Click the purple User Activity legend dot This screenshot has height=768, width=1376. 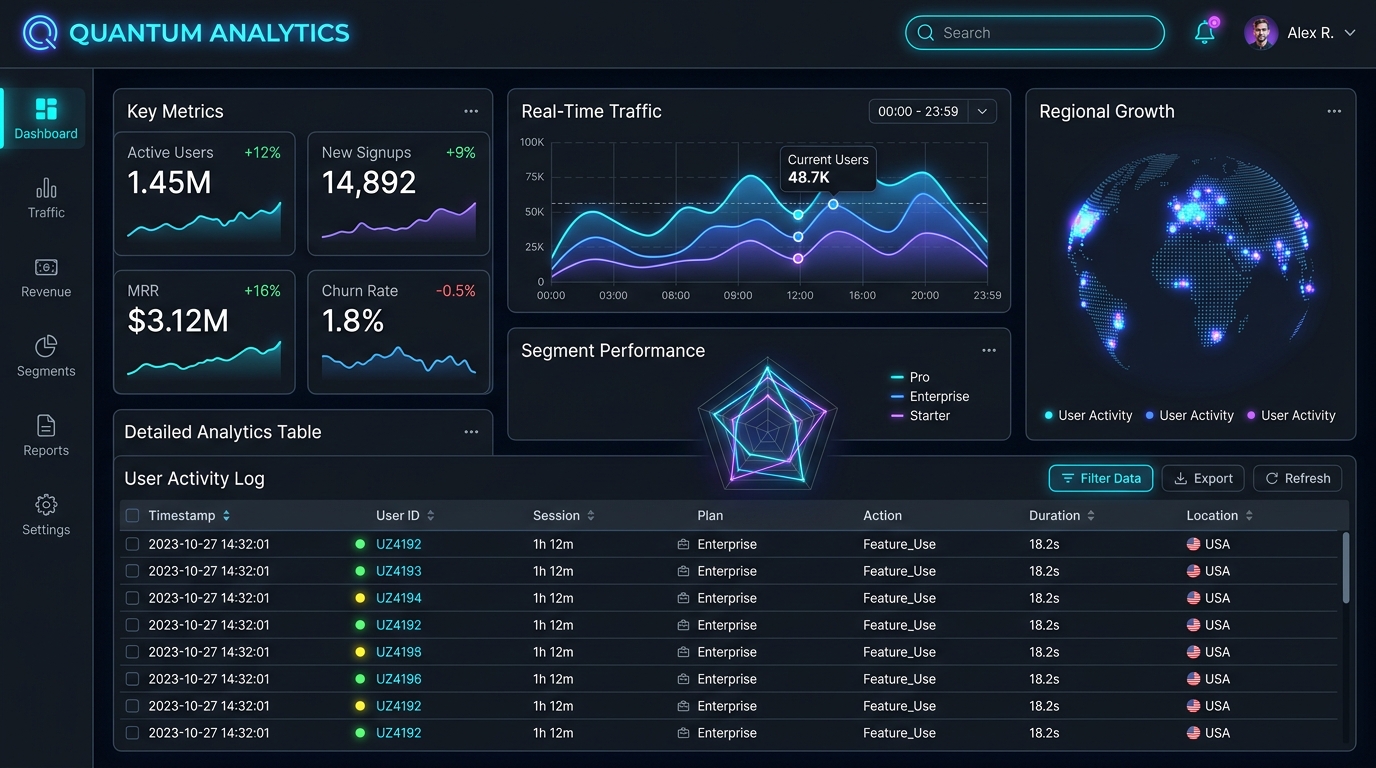[x=1251, y=415]
